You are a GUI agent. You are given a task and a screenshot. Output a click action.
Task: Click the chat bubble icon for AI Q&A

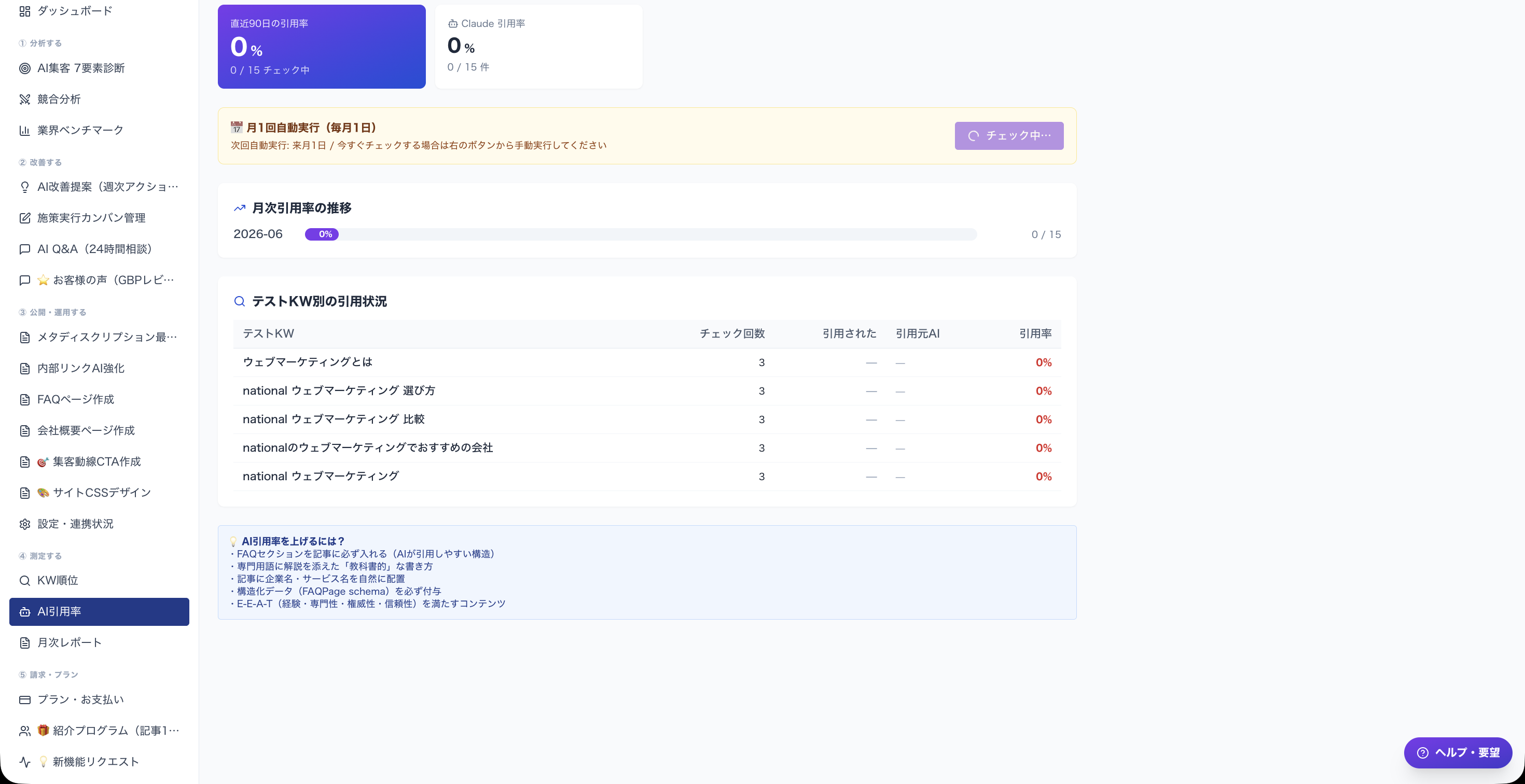pyautogui.click(x=24, y=250)
